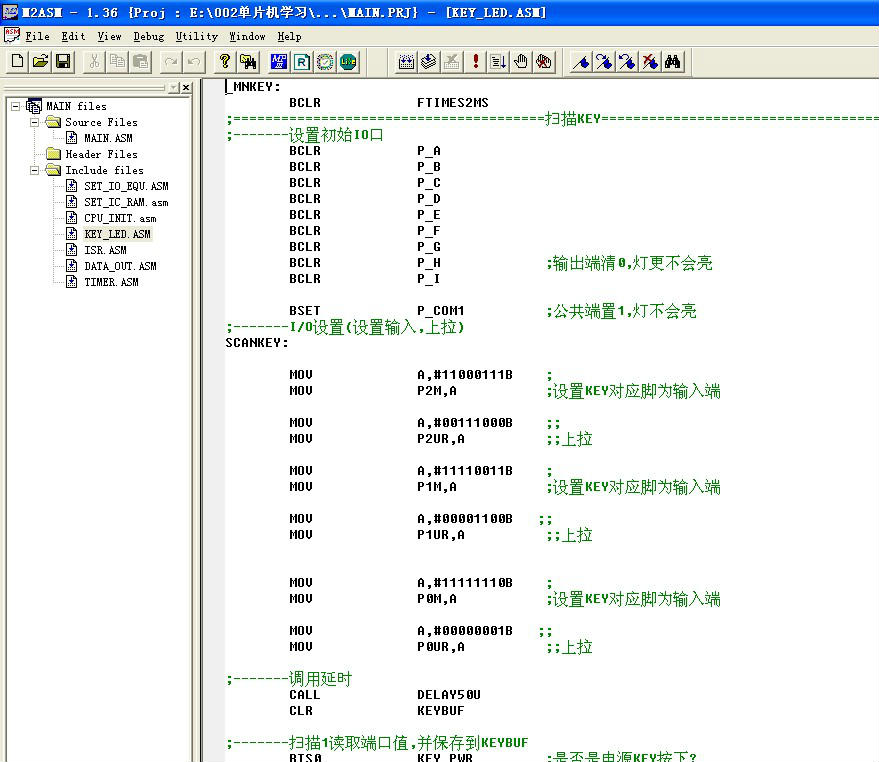Collapse the Include files folder
Screen dimensions: 879x762
click(35, 170)
